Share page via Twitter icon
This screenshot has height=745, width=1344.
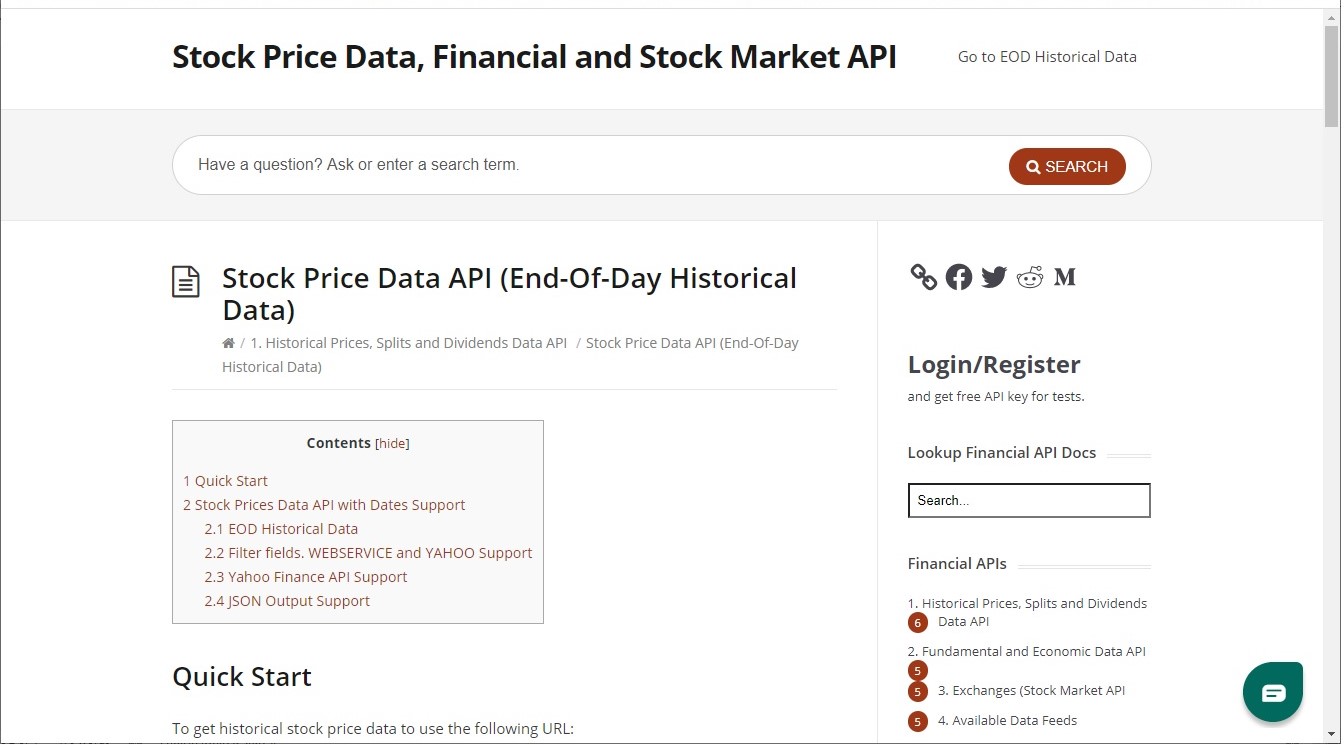click(993, 277)
